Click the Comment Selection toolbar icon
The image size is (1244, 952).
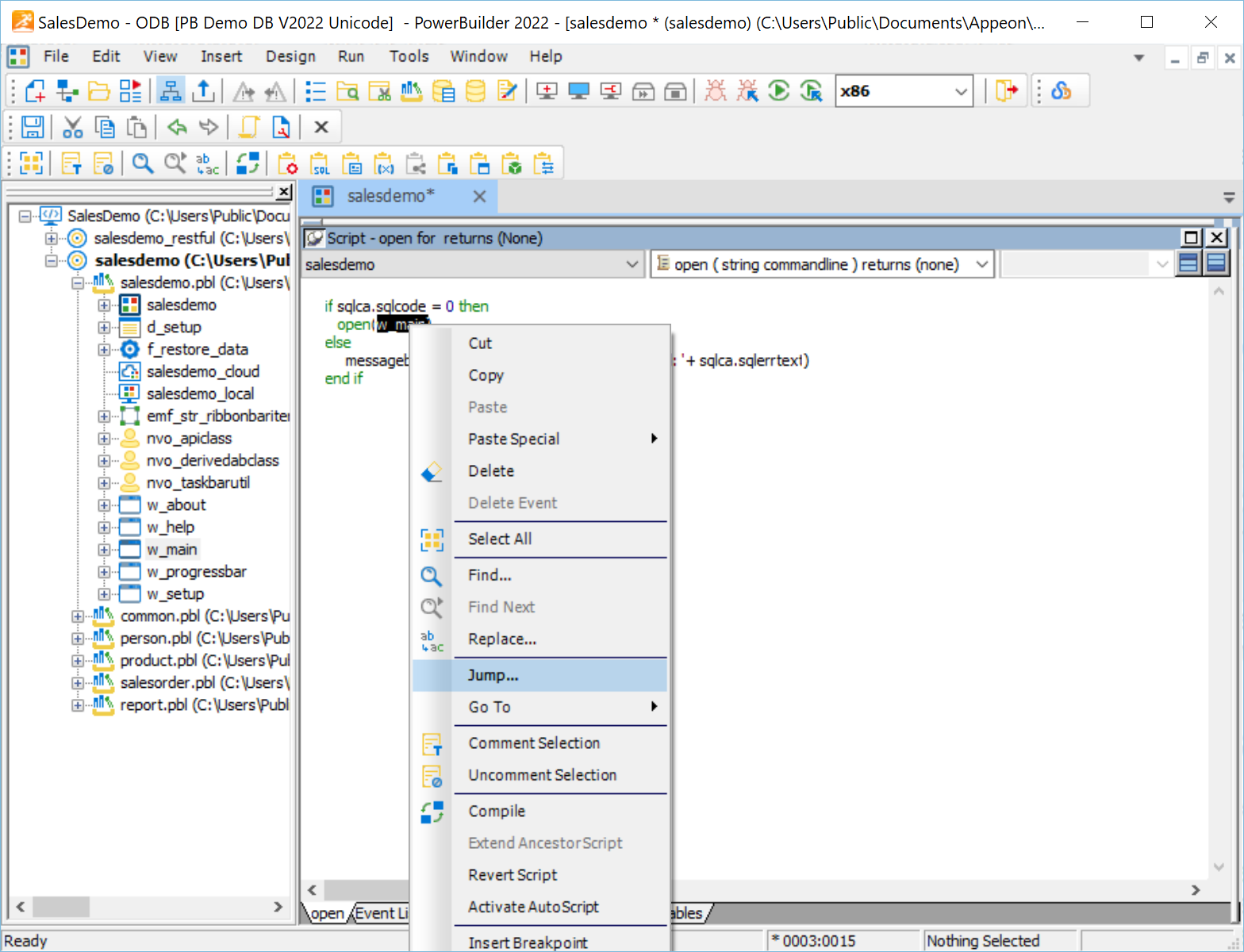71,163
